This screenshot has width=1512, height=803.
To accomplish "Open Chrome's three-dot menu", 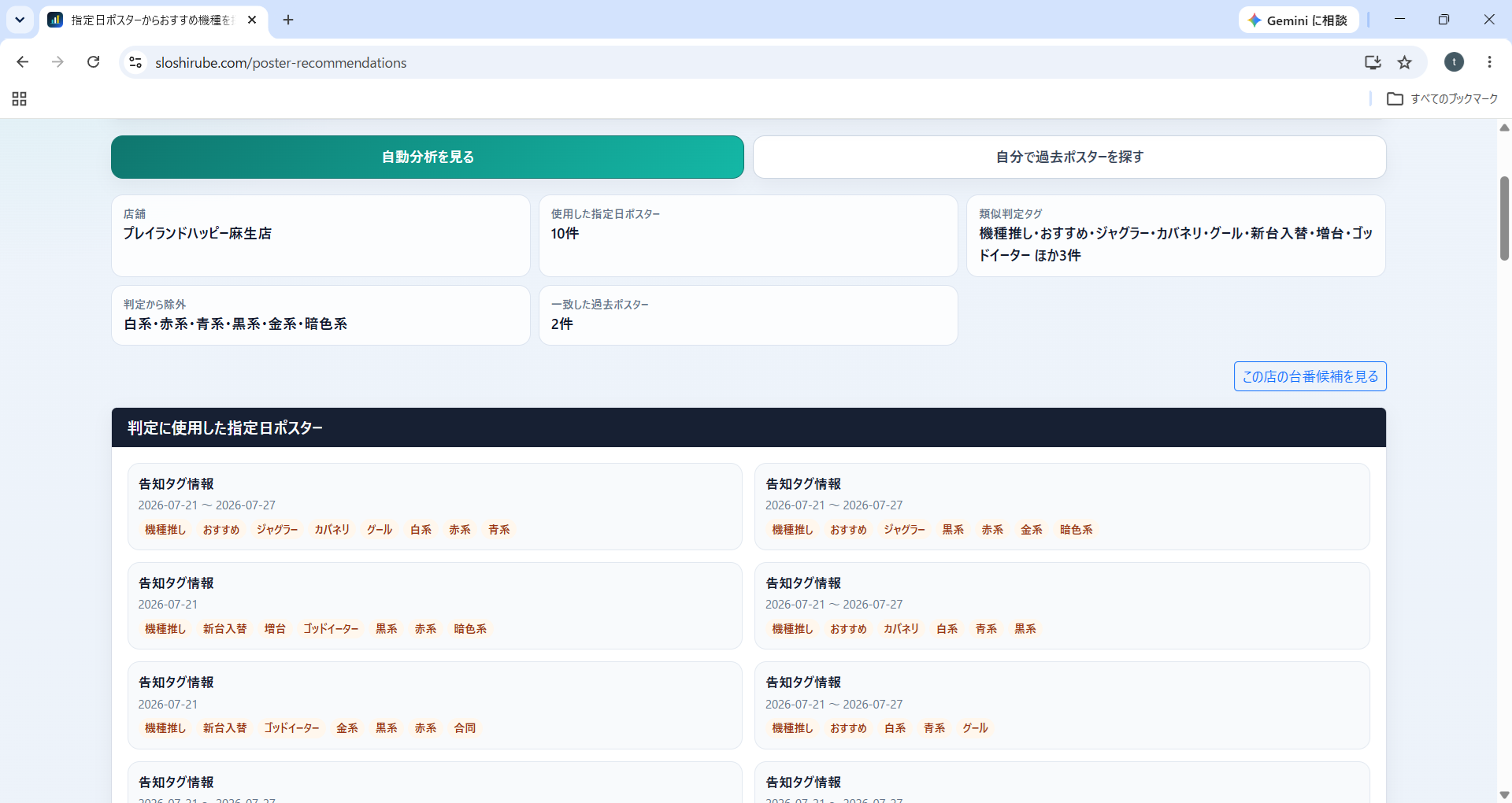I will pyautogui.click(x=1489, y=62).
